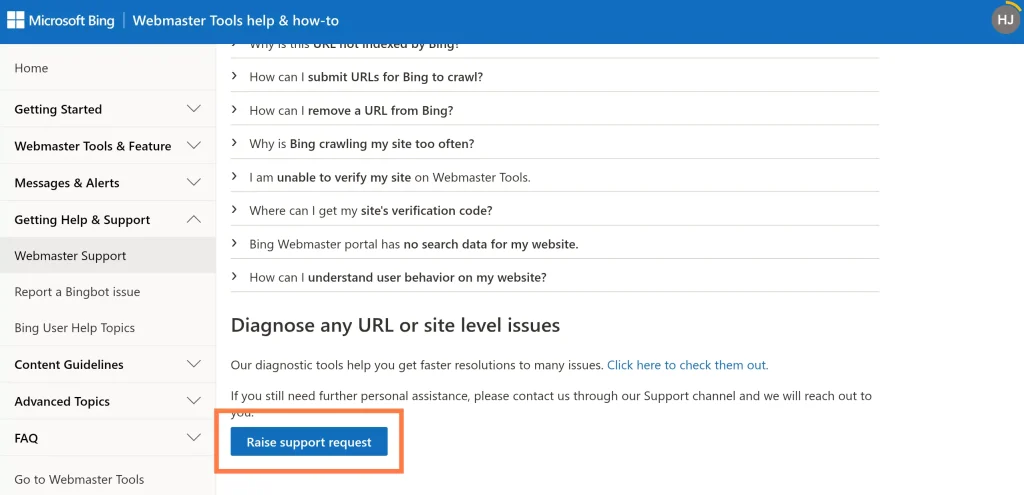Click the Raise support request button
This screenshot has width=1024, height=495.
coord(308,442)
